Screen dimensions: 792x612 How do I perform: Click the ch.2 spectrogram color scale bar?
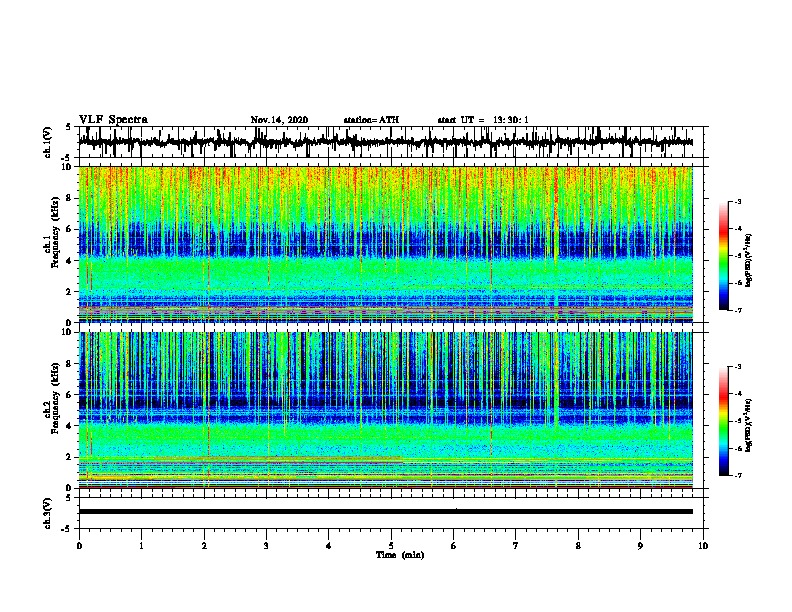(723, 421)
